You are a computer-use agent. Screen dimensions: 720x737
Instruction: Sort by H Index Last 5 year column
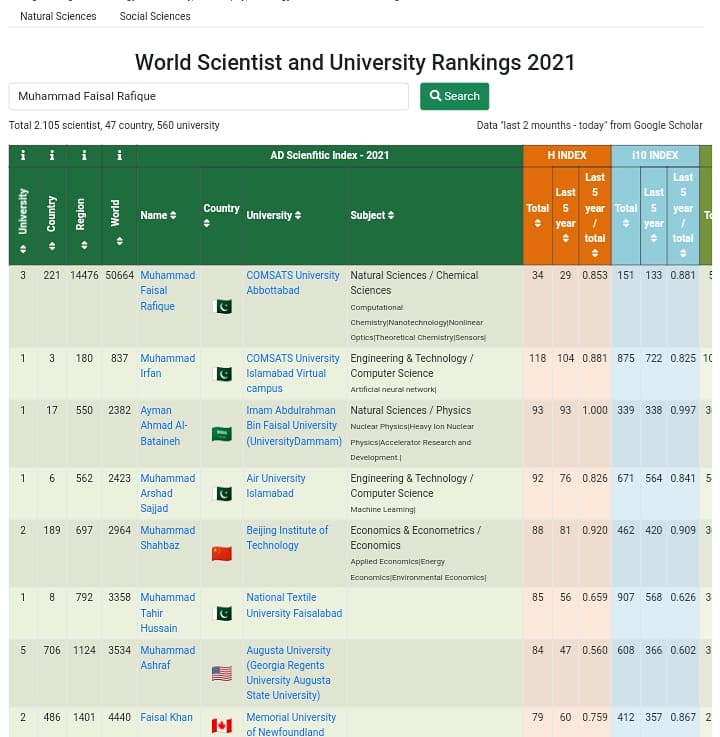(x=565, y=239)
